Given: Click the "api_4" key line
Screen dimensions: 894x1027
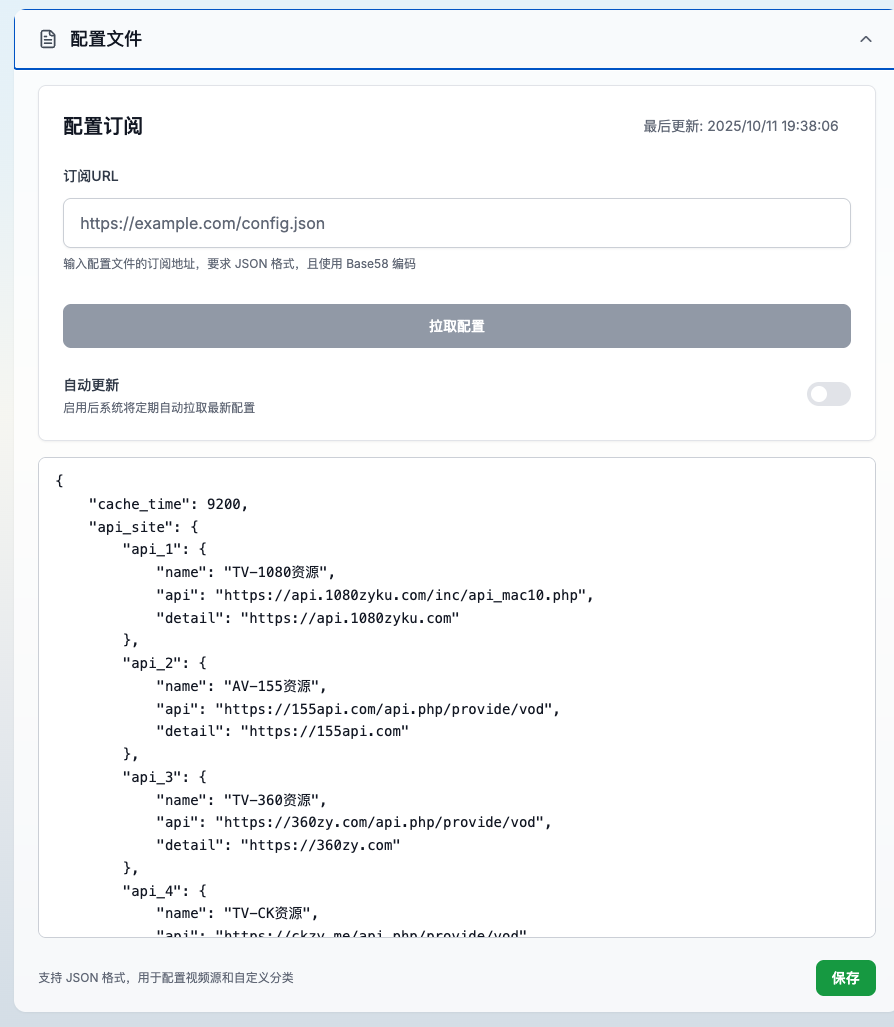Looking at the screenshot, I should click(164, 890).
